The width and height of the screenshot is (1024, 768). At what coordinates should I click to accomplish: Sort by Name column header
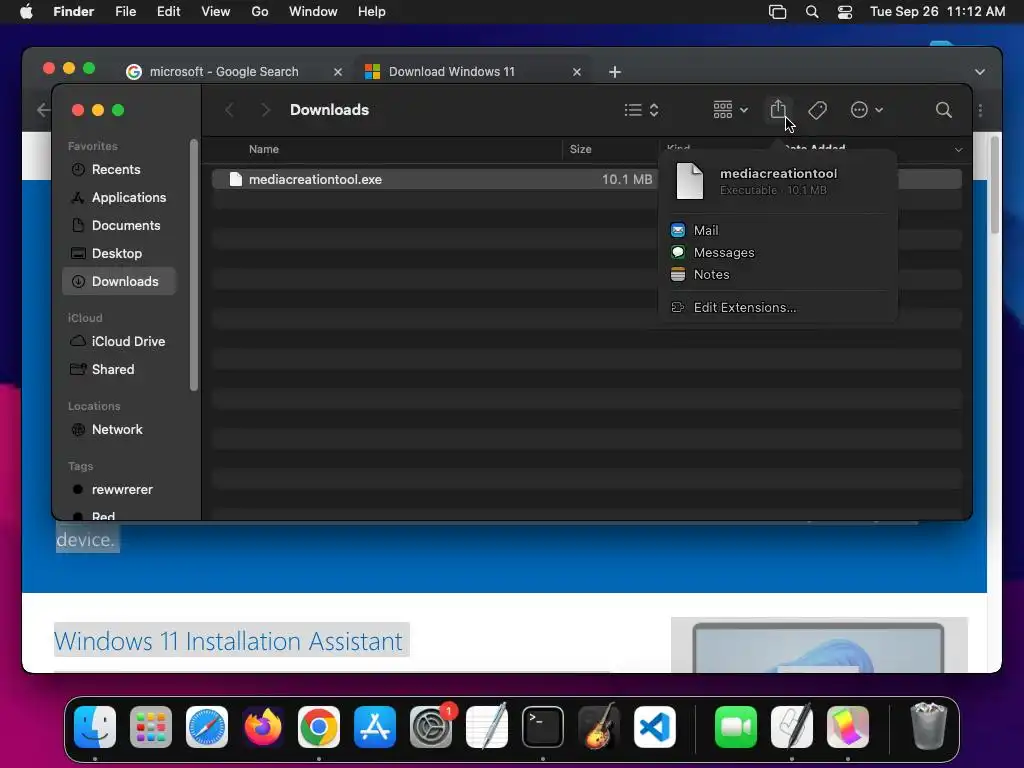pos(263,149)
